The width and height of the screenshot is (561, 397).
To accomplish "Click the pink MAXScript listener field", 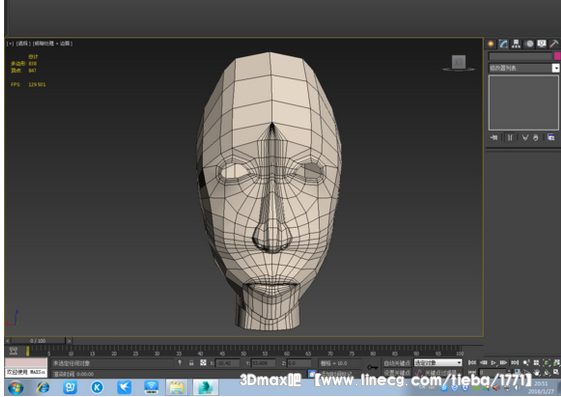I will (26, 363).
